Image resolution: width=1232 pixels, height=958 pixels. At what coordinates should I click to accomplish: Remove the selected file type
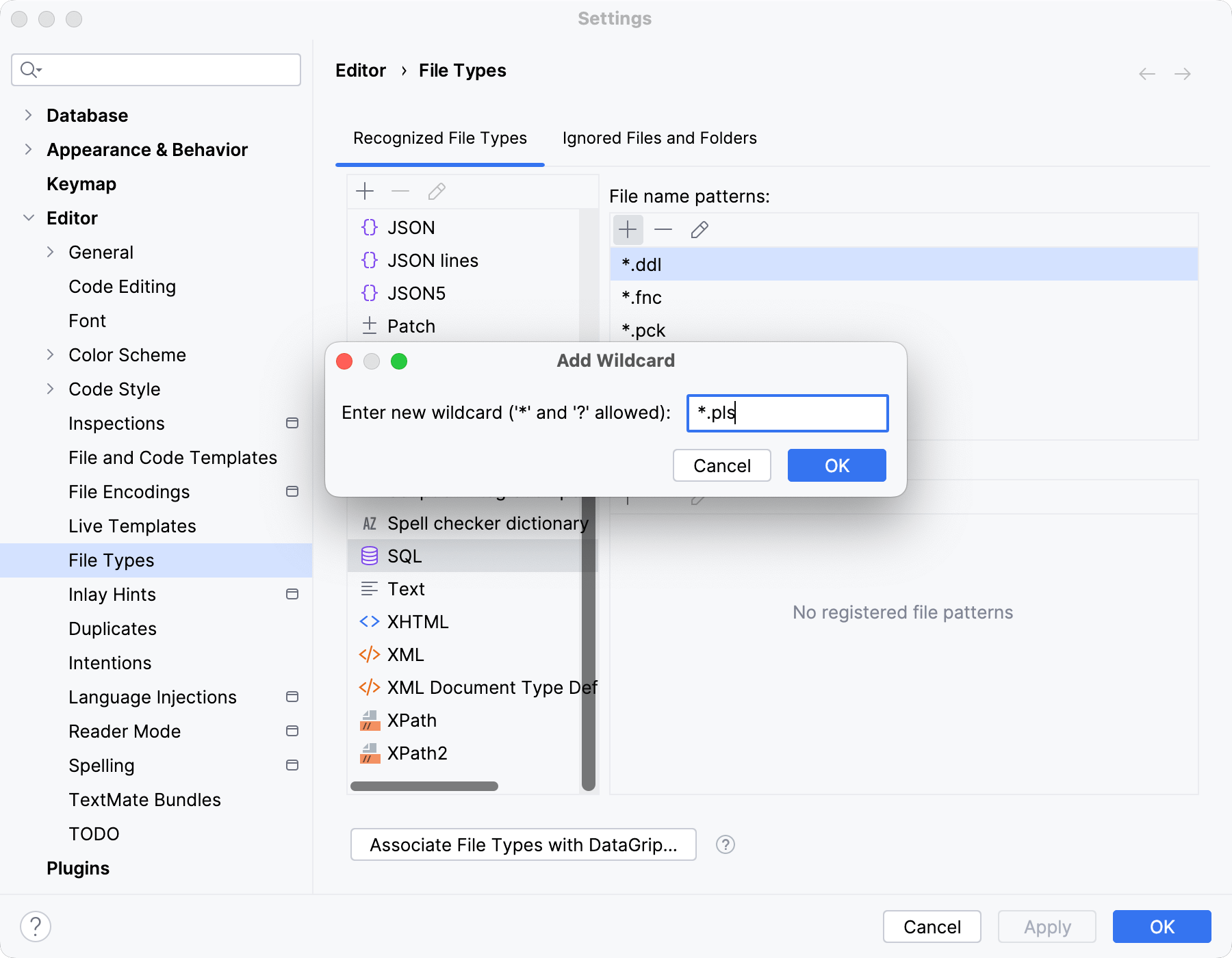(x=400, y=192)
